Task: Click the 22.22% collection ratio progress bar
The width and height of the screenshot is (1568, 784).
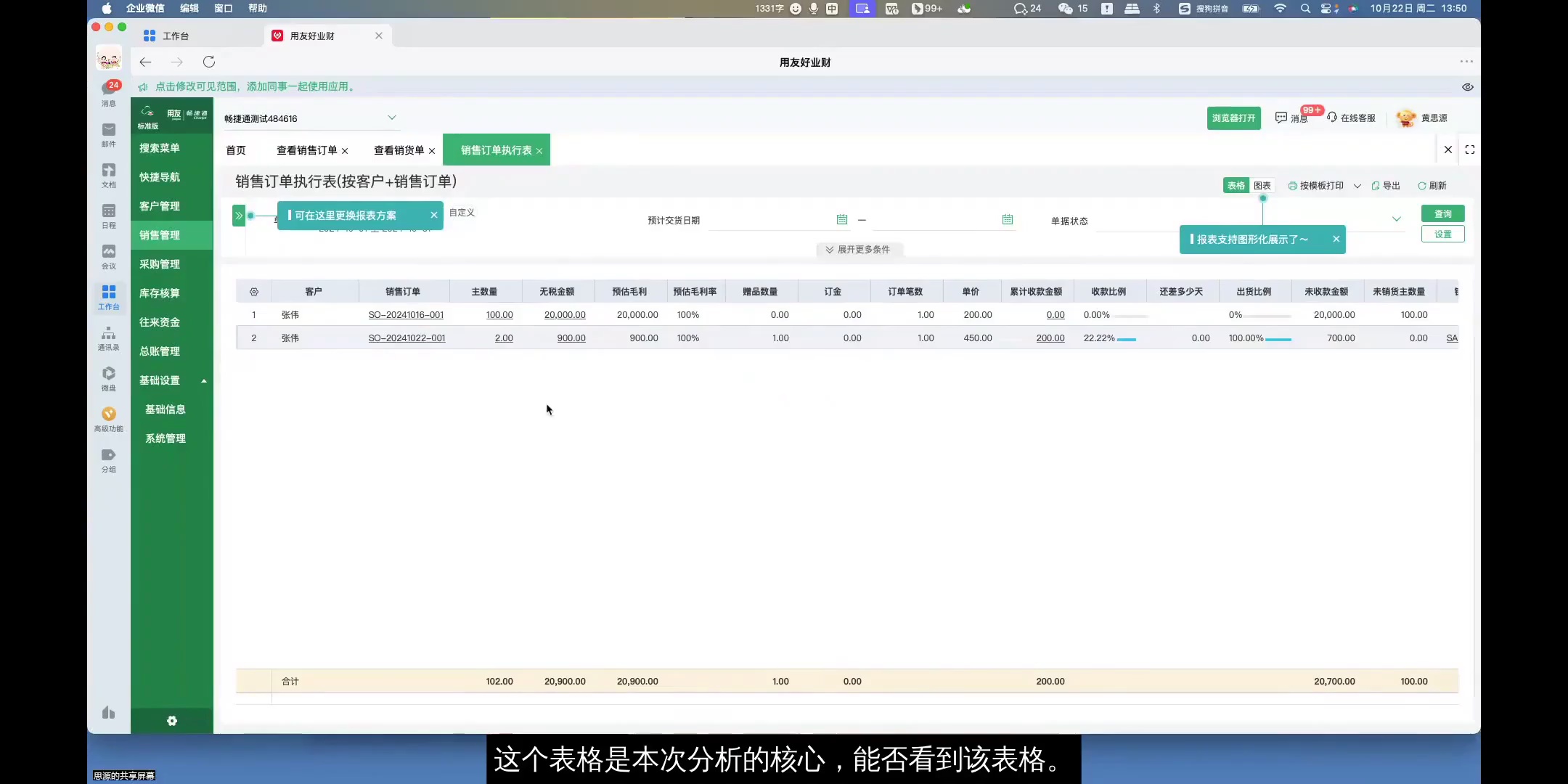Action: (x=1125, y=338)
